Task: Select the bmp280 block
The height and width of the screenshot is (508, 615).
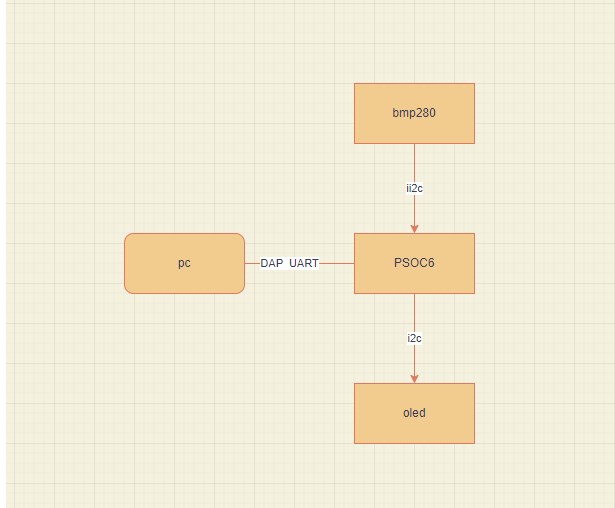Action: click(414, 113)
